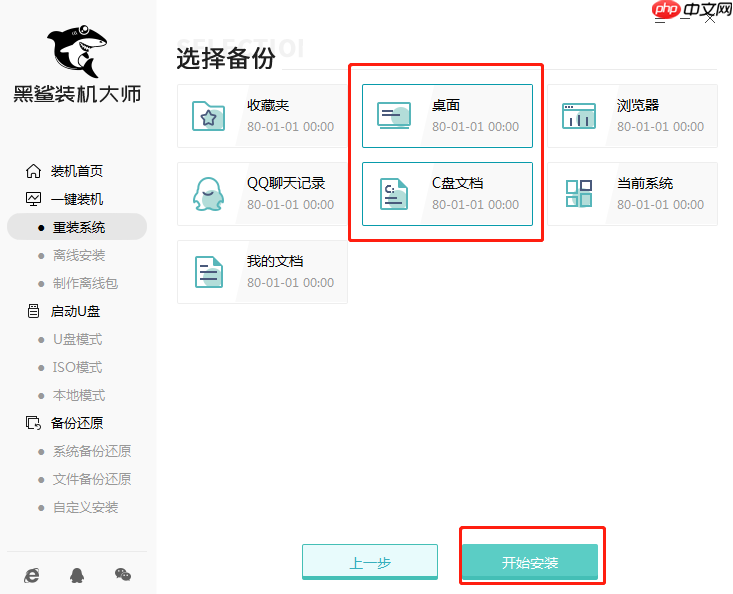Select 系统备份还原 in the sidebar
733x594 pixels.
point(92,451)
